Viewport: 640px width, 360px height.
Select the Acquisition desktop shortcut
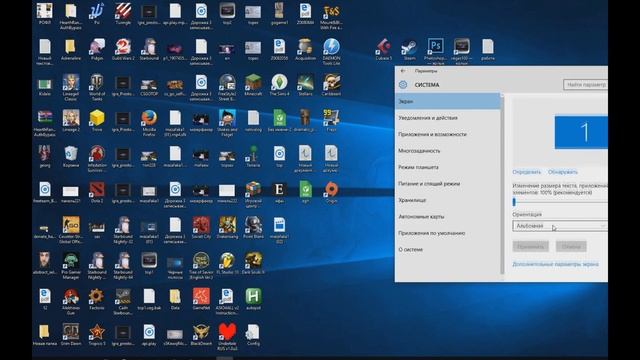coord(305,49)
